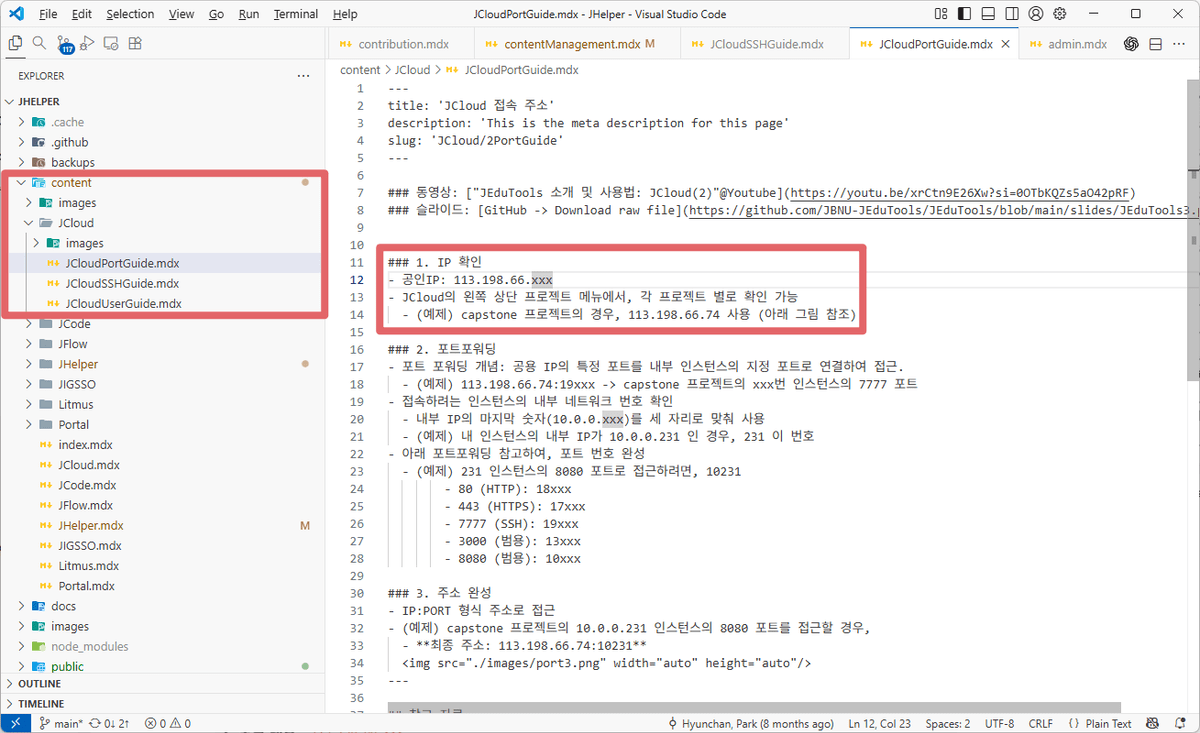Click the main branch indicator in status bar
Image resolution: width=1200 pixels, height=733 pixels.
[60, 722]
